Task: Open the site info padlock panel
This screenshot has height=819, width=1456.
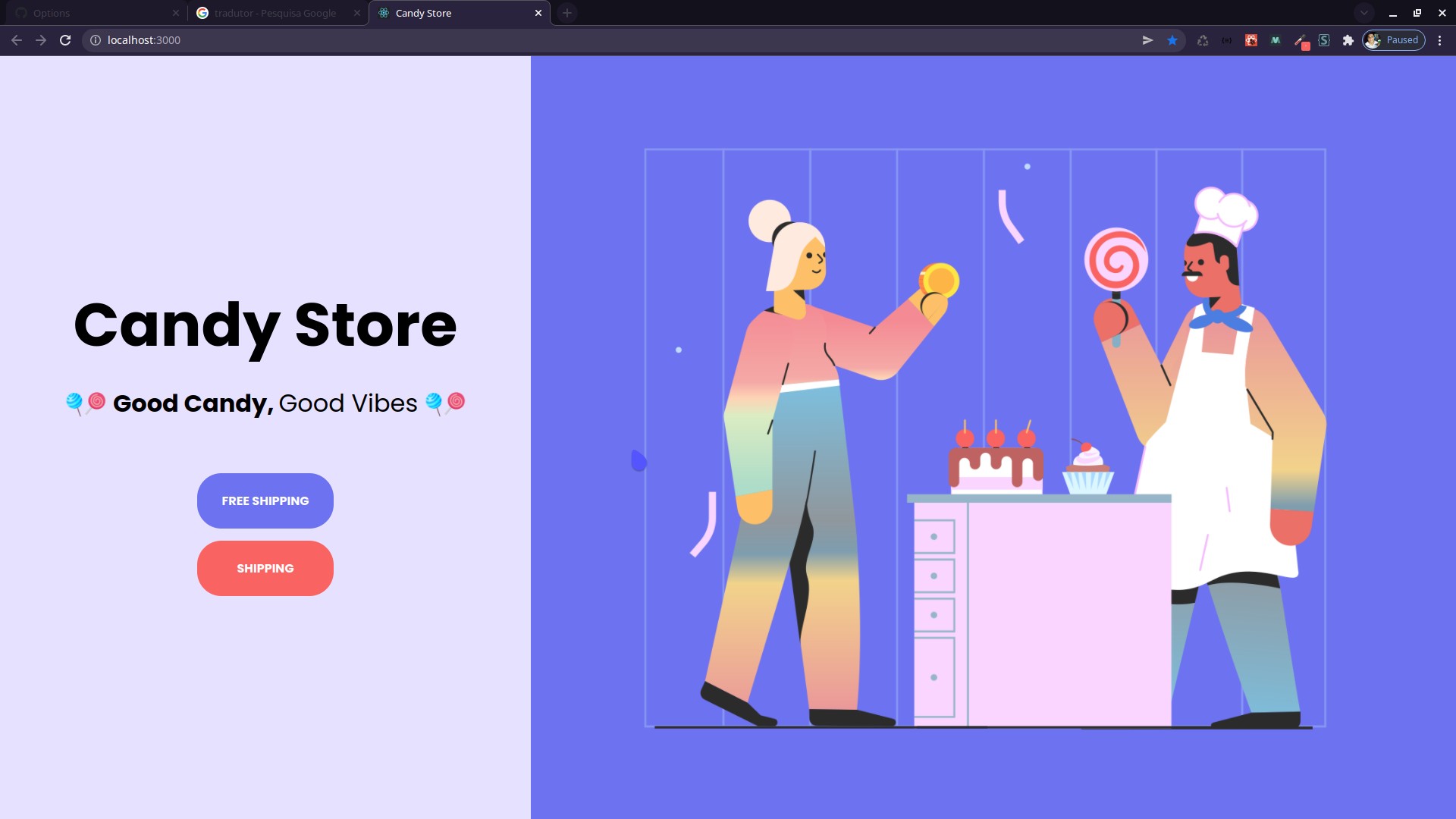Action: point(93,40)
